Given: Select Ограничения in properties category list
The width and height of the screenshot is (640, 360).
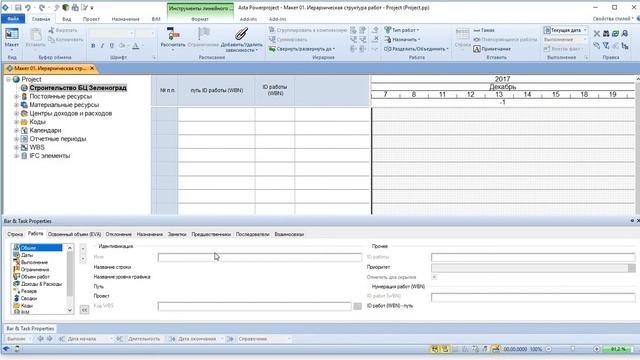Looking at the screenshot, I should (35, 269).
